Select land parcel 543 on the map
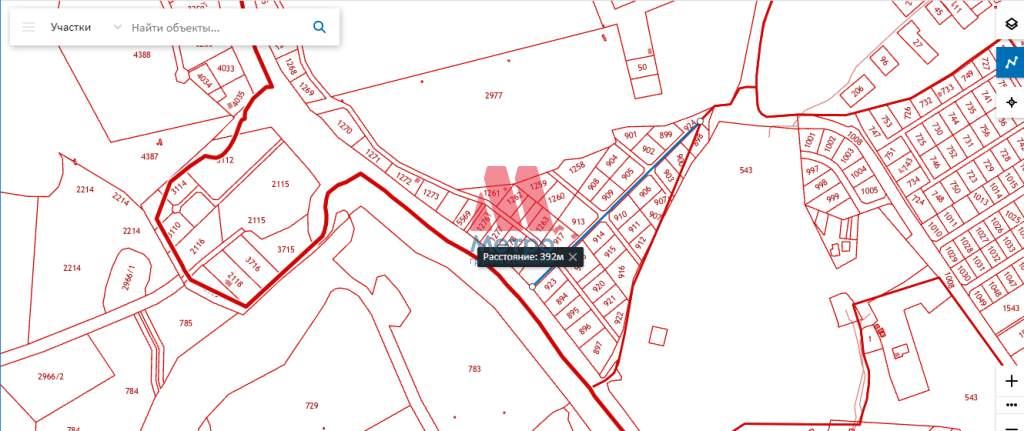Viewport: 1024px width, 431px height. (x=746, y=170)
